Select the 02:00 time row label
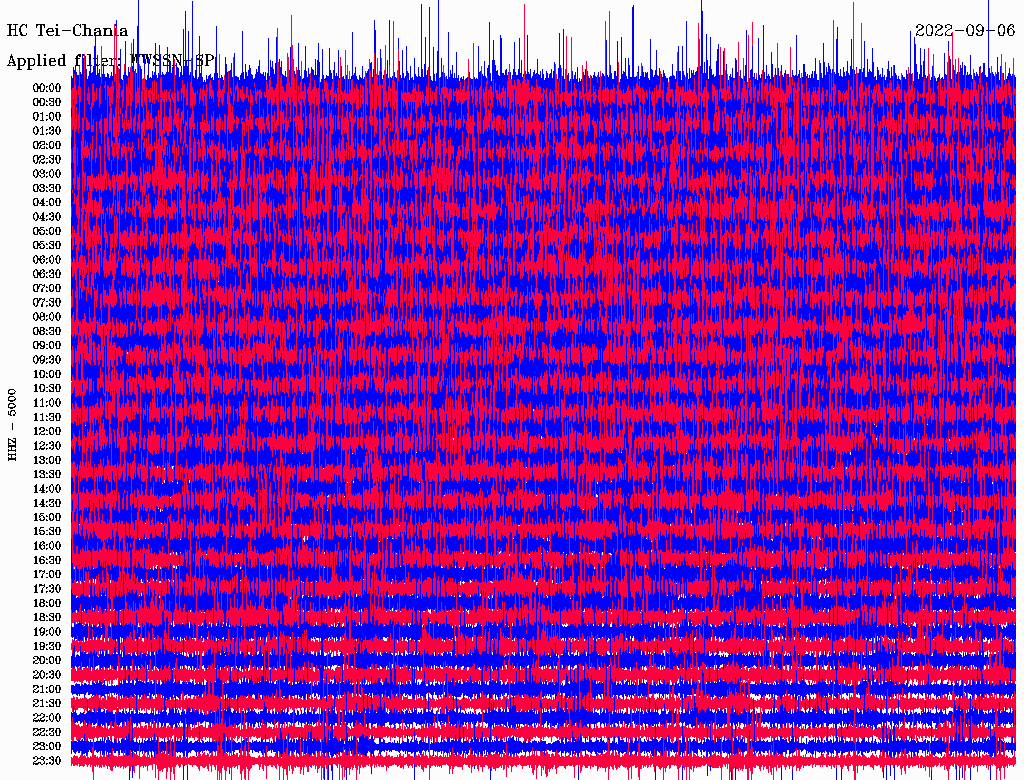 click(47, 145)
